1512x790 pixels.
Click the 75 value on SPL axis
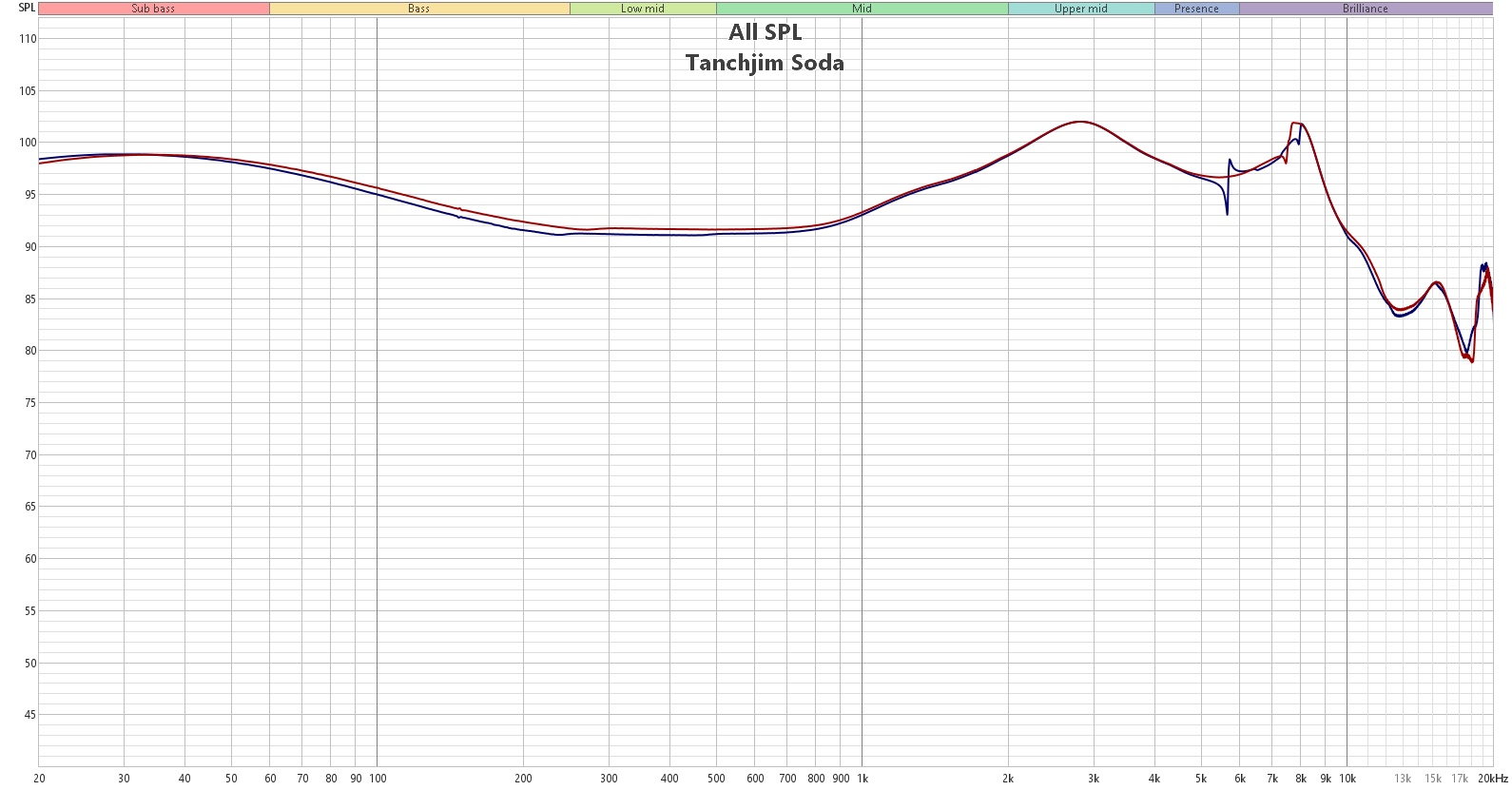30,403
